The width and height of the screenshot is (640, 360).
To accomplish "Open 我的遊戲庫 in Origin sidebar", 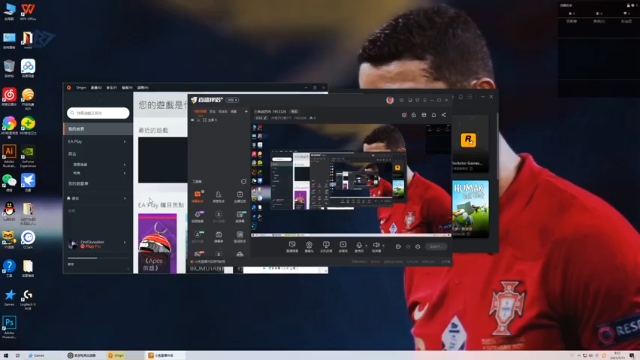I will [78, 184].
